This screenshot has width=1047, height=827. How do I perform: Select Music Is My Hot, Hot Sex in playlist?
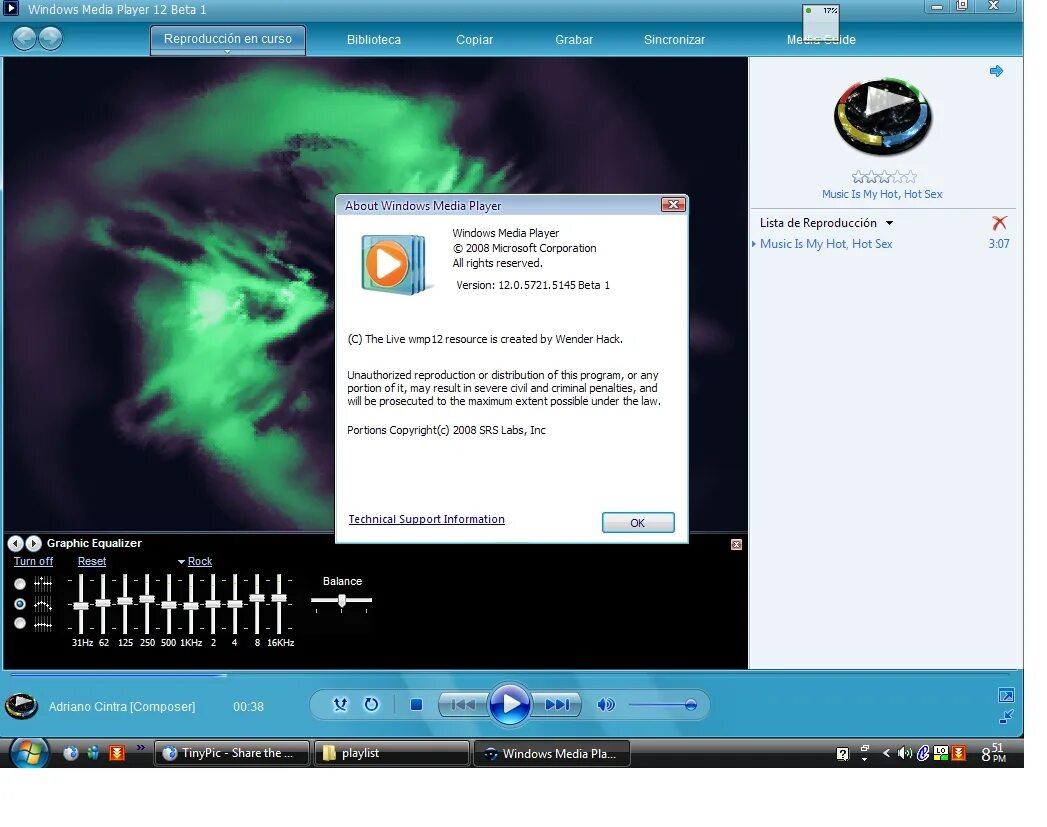tap(825, 244)
